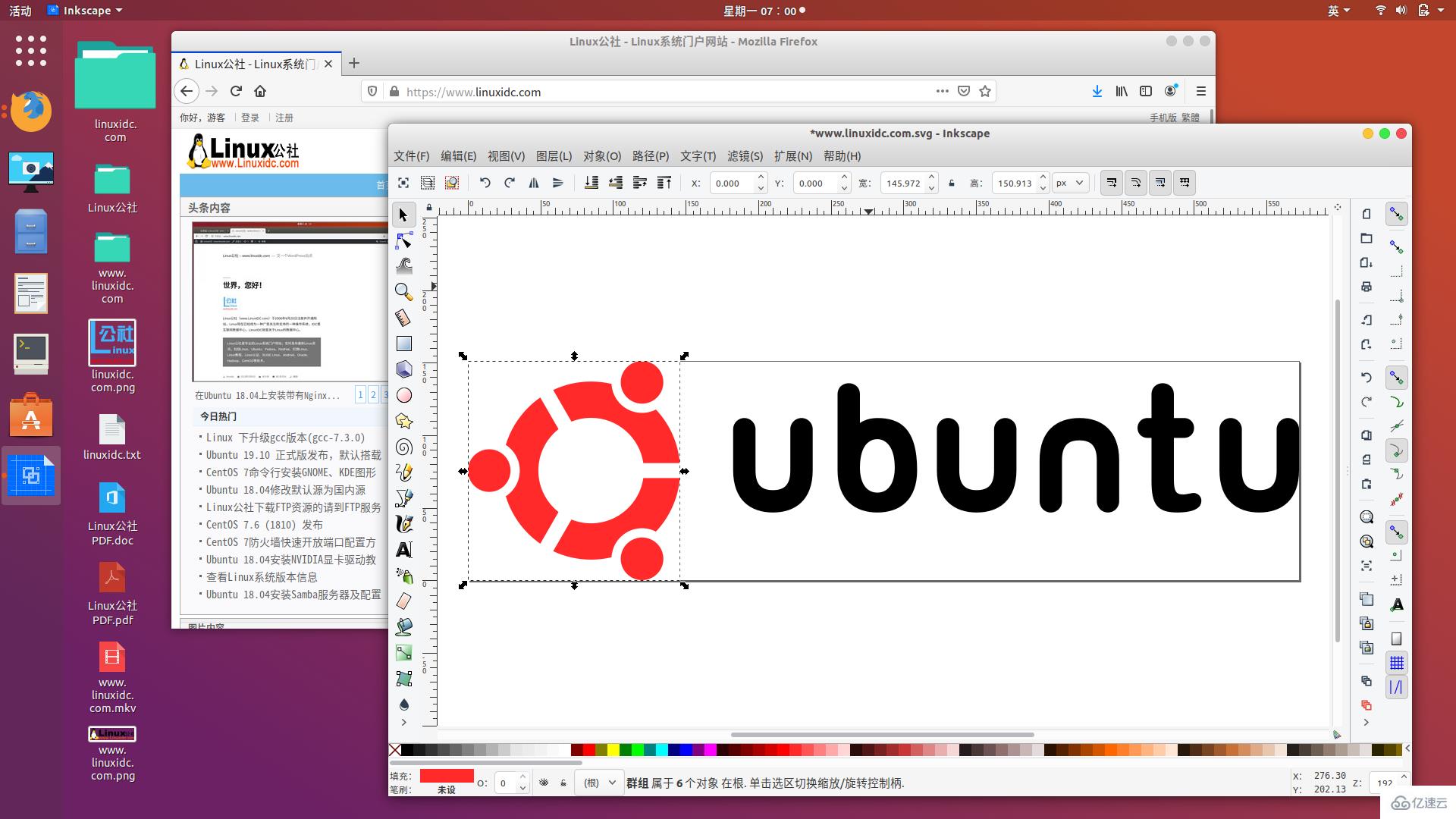Click the Print document icon

[1367, 287]
